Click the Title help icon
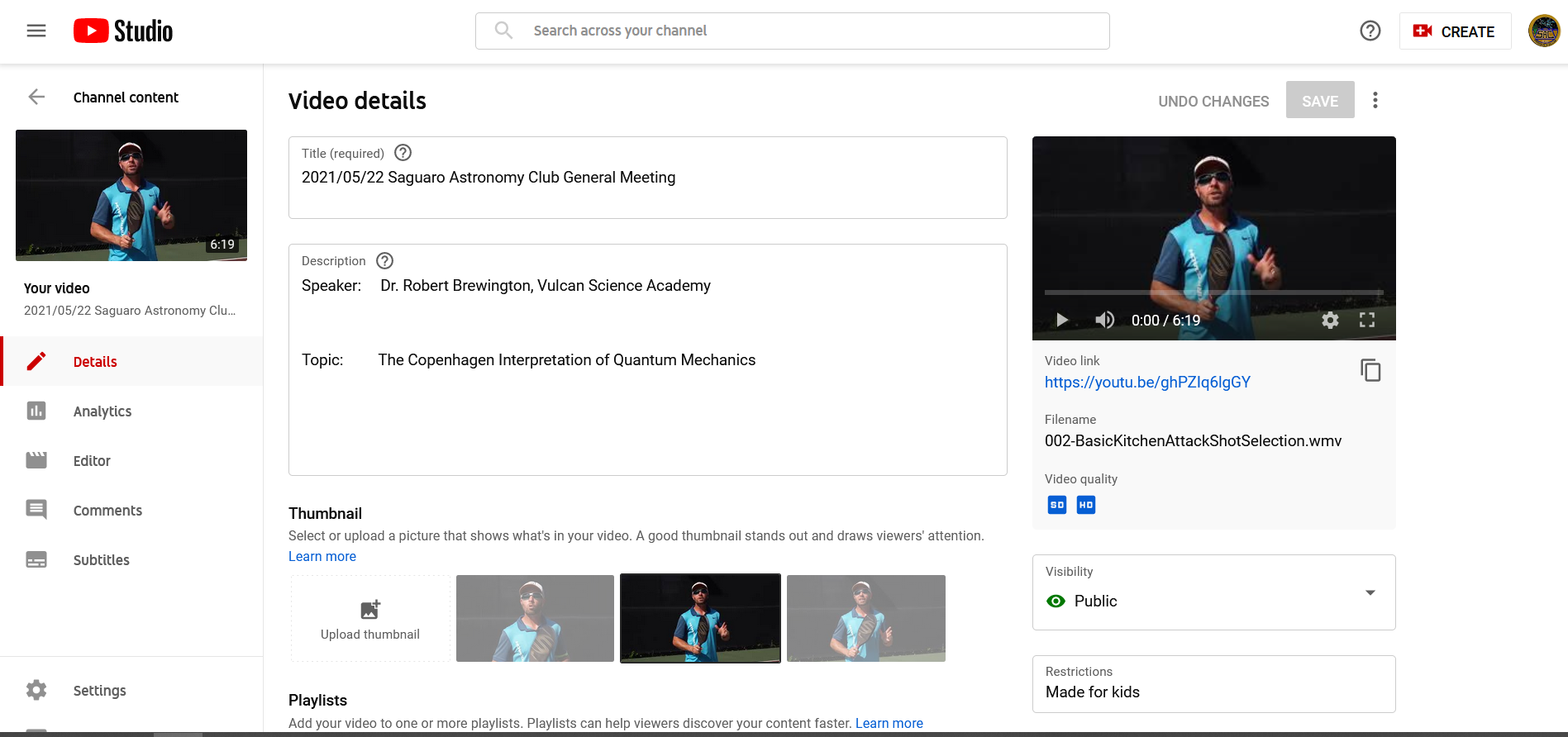This screenshot has height=737, width=1568. pos(403,153)
